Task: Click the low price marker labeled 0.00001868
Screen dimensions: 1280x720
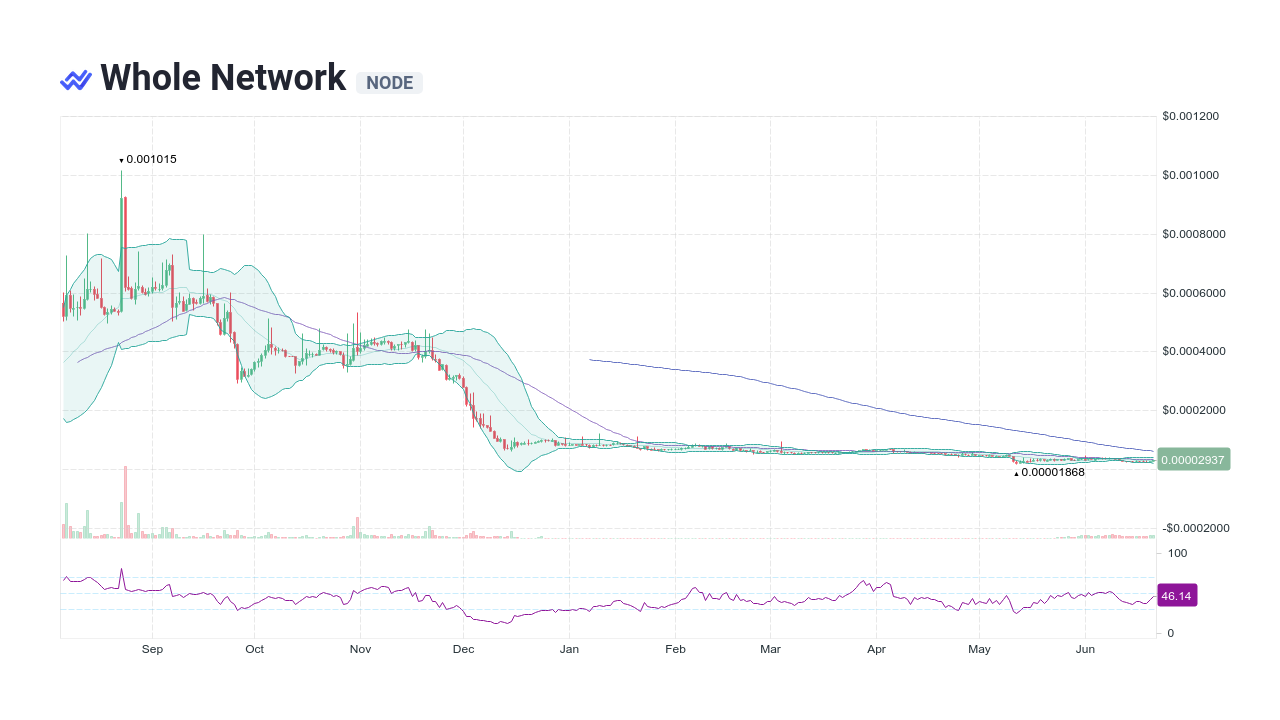Action: tap(1048, 472)
